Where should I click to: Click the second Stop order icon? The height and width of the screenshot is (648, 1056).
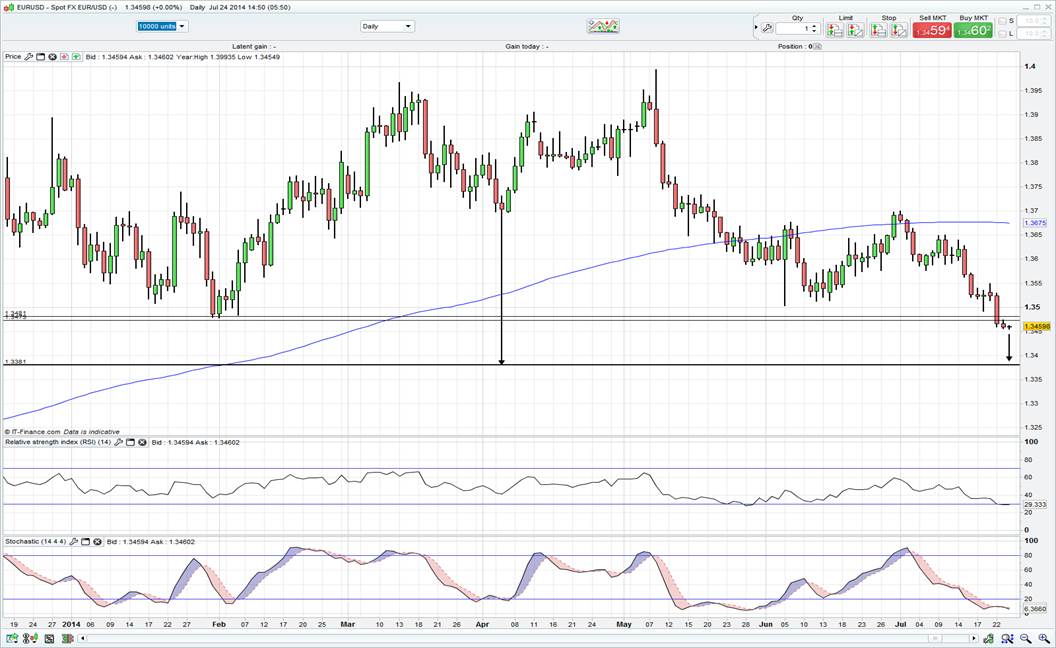897,30
